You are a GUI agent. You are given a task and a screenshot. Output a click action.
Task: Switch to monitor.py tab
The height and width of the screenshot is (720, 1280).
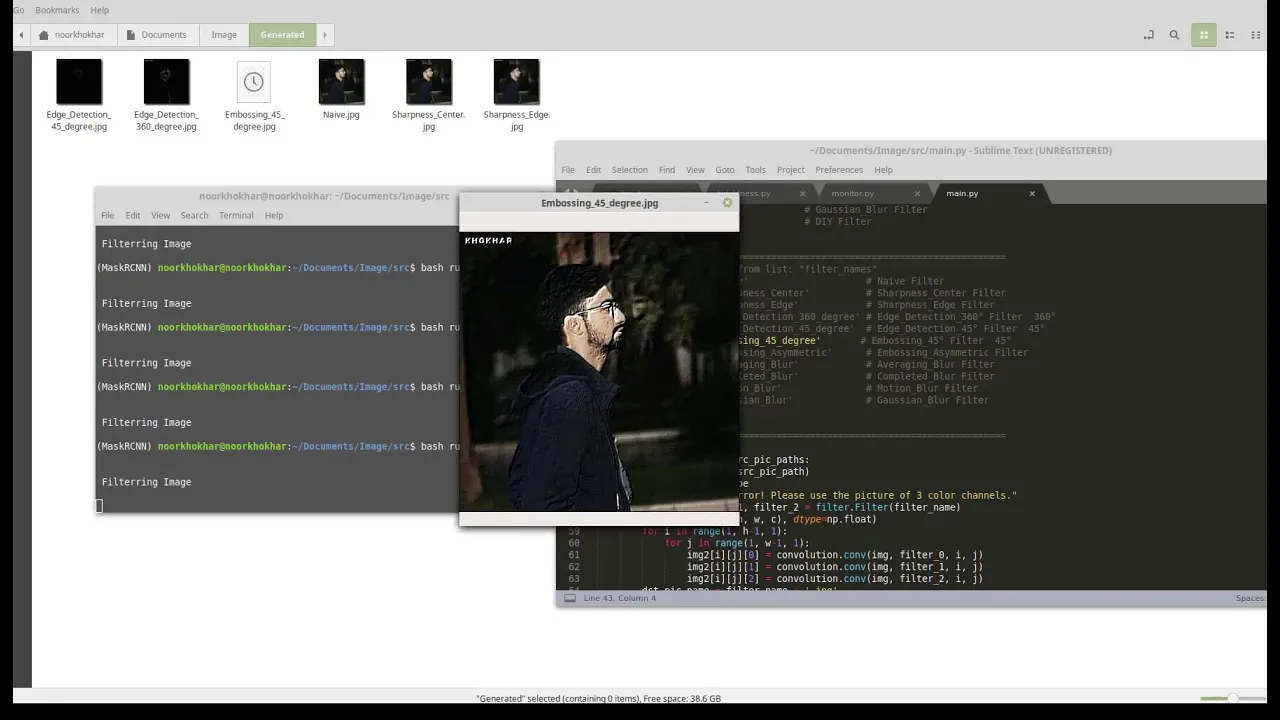coord(853,193)
